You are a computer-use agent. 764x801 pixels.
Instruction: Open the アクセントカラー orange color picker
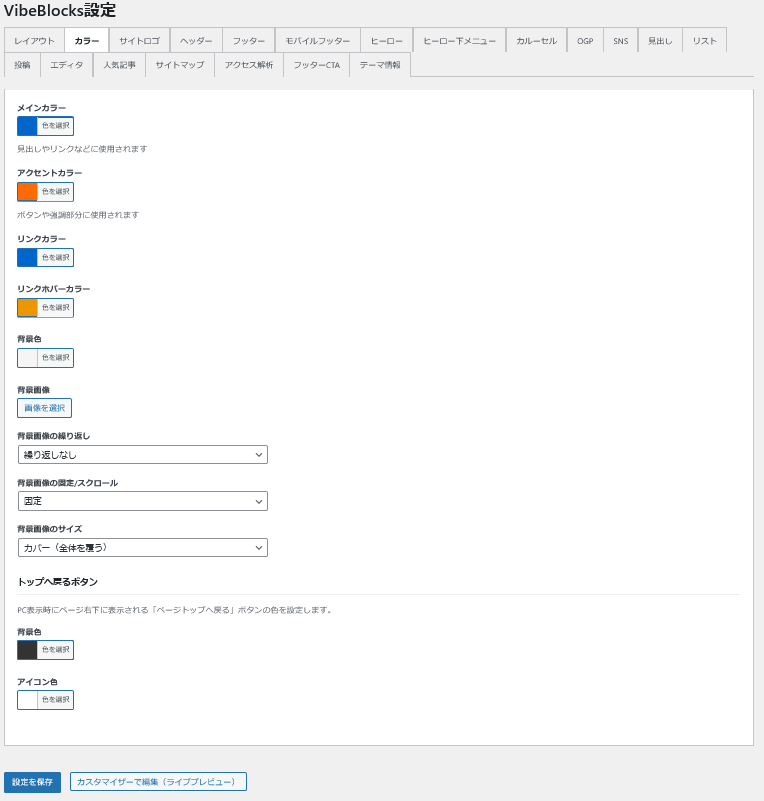coord(45,192)
